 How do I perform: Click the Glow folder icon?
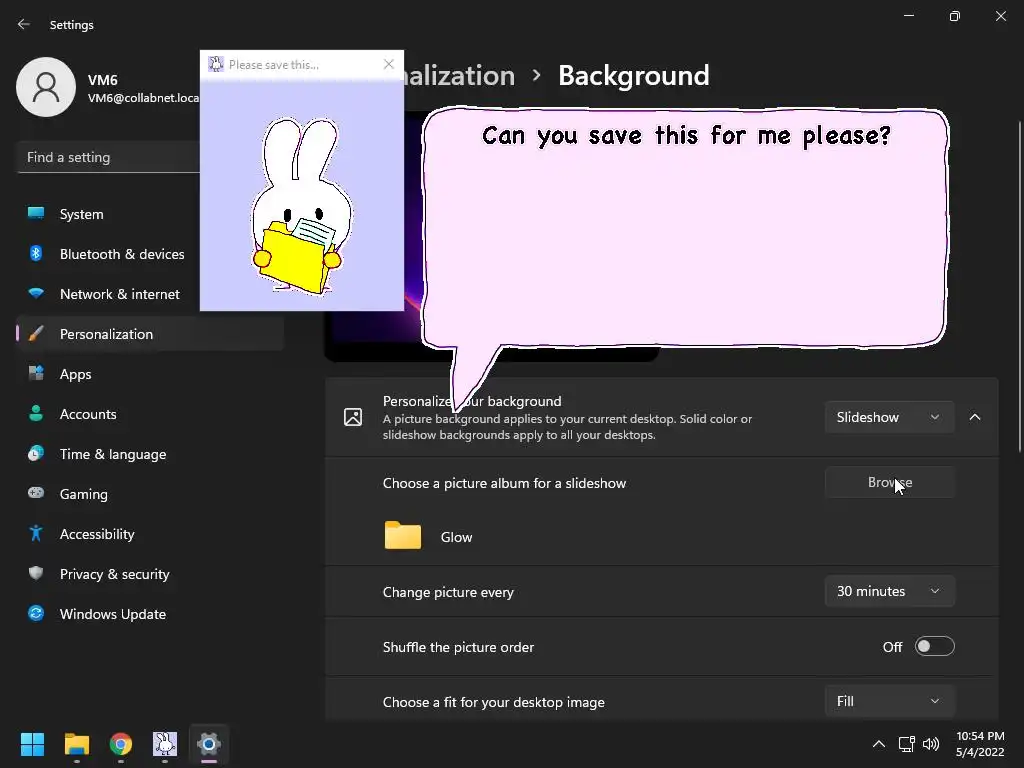pos(403,535)
